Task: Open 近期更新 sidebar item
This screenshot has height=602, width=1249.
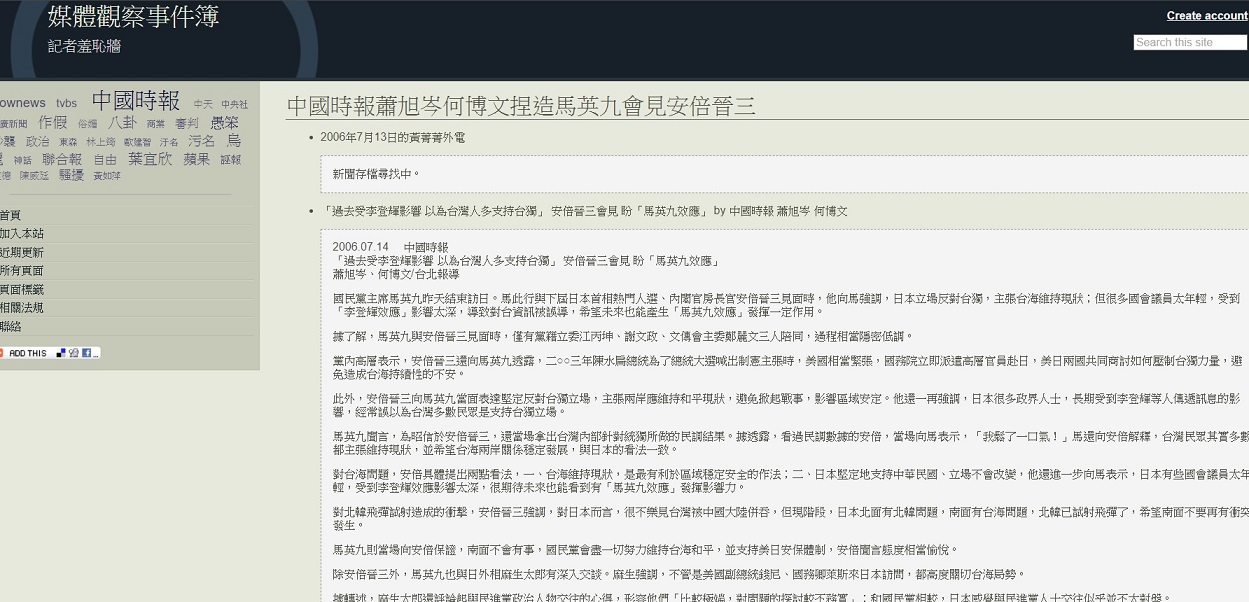Action: pos(21,252)
